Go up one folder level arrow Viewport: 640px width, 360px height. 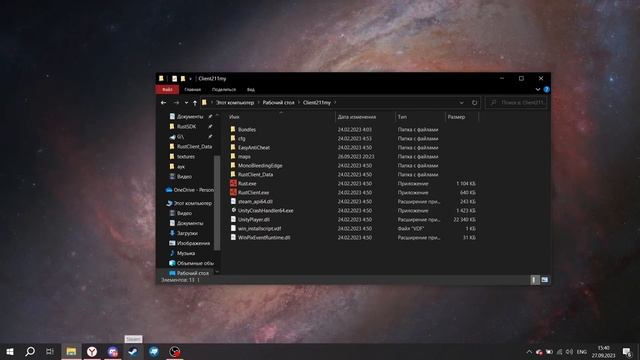(195, 103)
